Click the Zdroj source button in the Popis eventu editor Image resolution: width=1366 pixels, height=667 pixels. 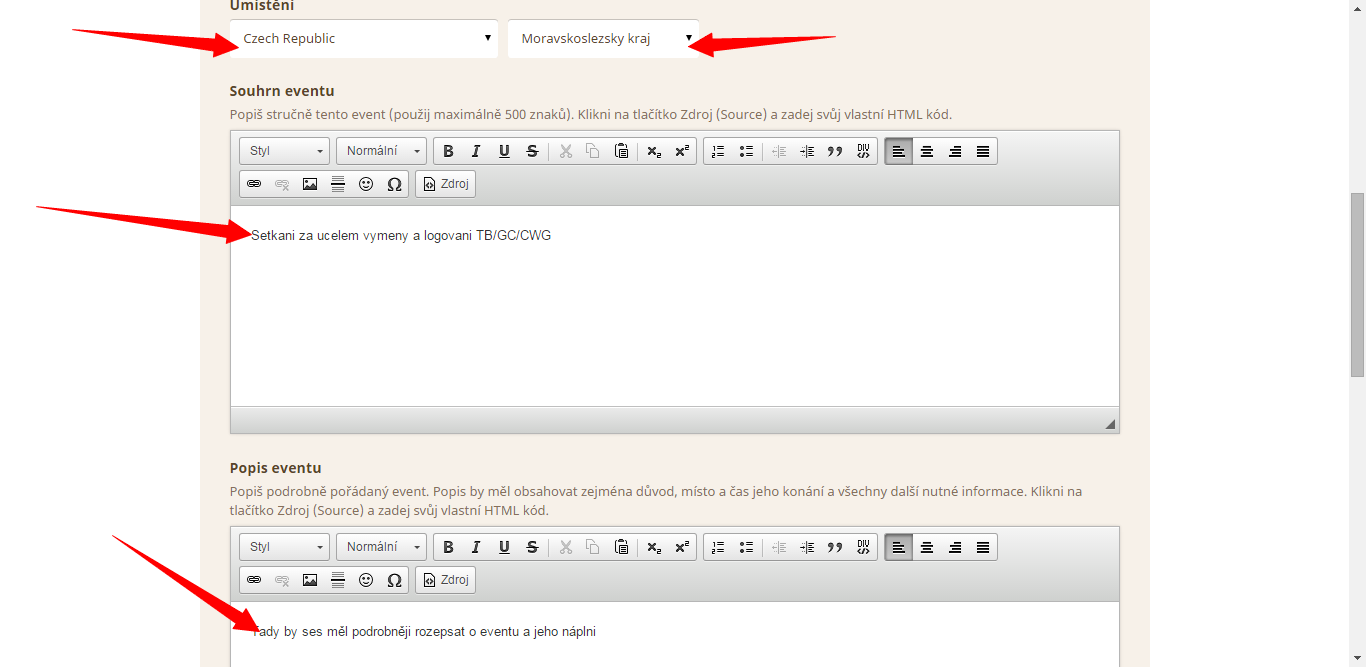(x=445, y=580)
